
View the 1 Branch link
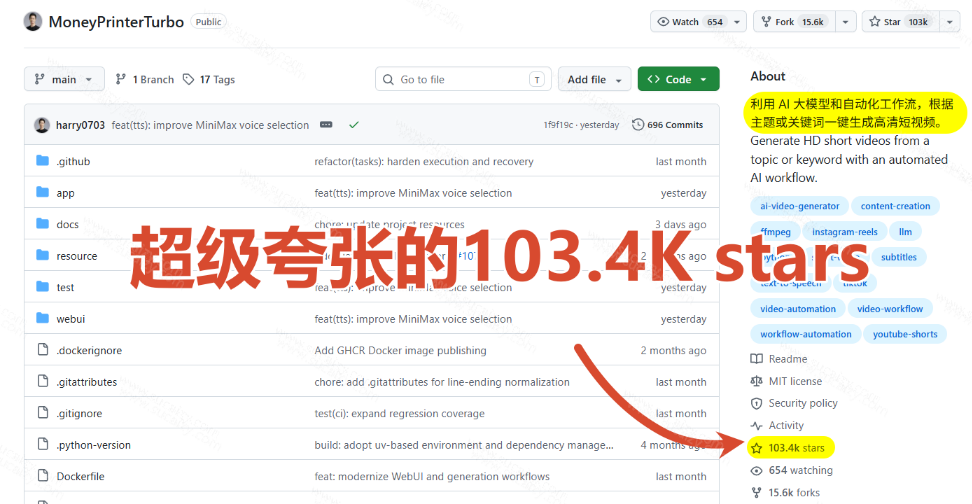pos(145,79)
